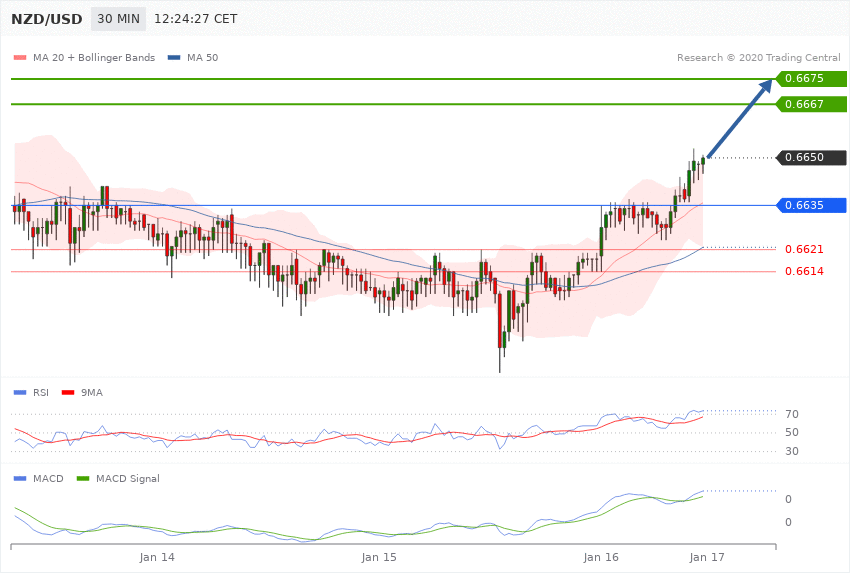Click the 0.6650 current price label
The height and width of the screenshot is (576, 850).
coord(812,158)
